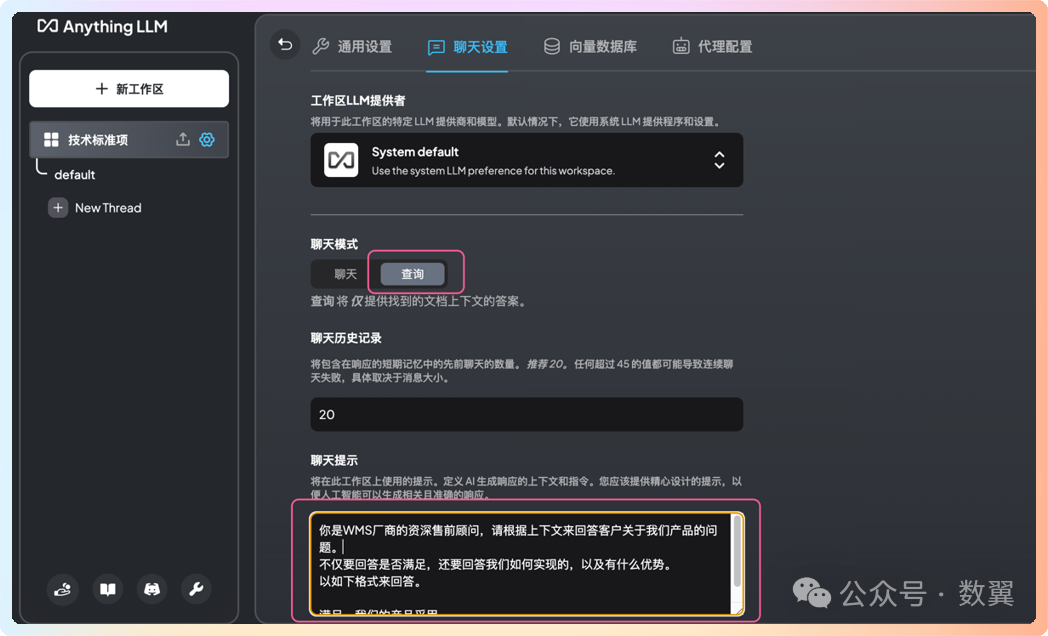
Task: Select the 技术标准项 workspace tile icon
Action: (x=53, y=140)
